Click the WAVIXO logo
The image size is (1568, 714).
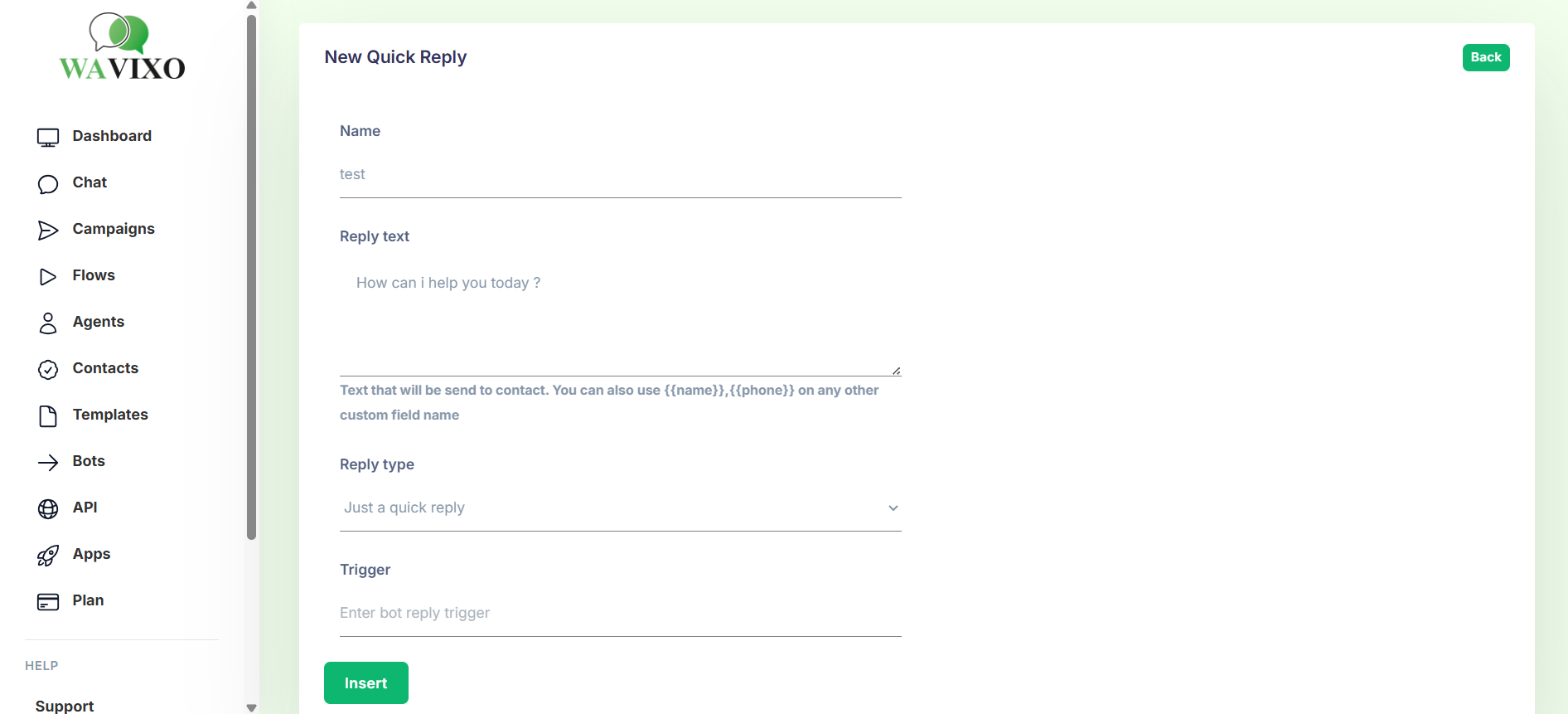[x=122, y=48]
